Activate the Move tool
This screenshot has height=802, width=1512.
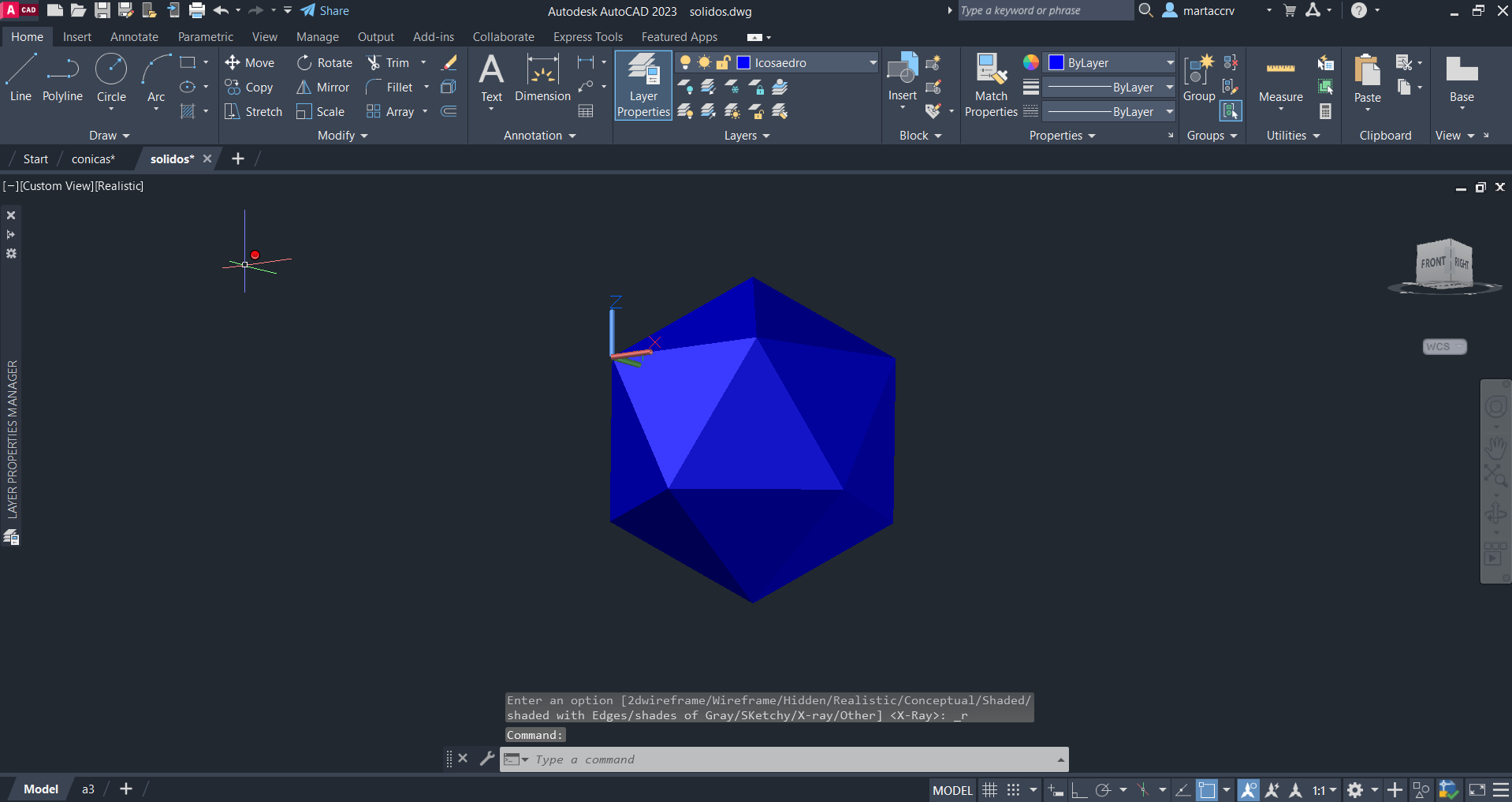click(x=250, y=63)
